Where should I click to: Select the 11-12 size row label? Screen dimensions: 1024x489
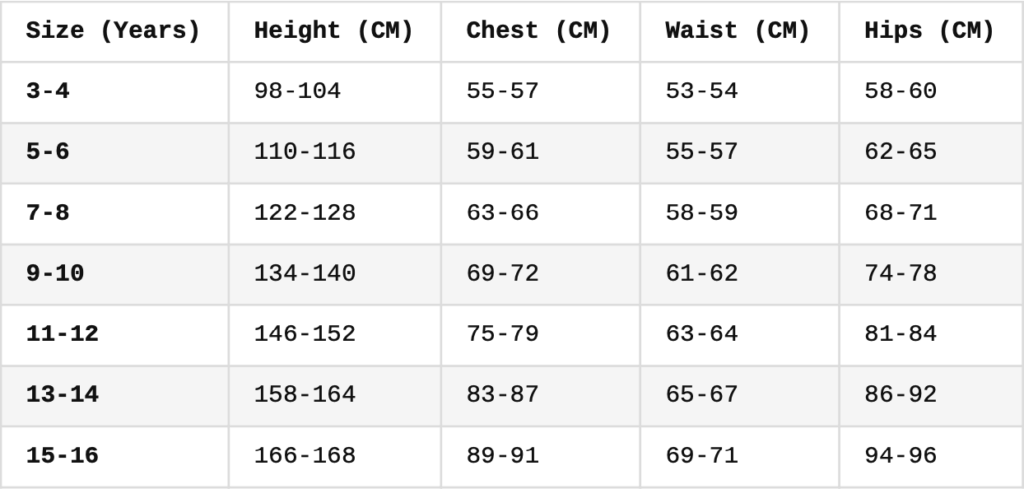63,334
